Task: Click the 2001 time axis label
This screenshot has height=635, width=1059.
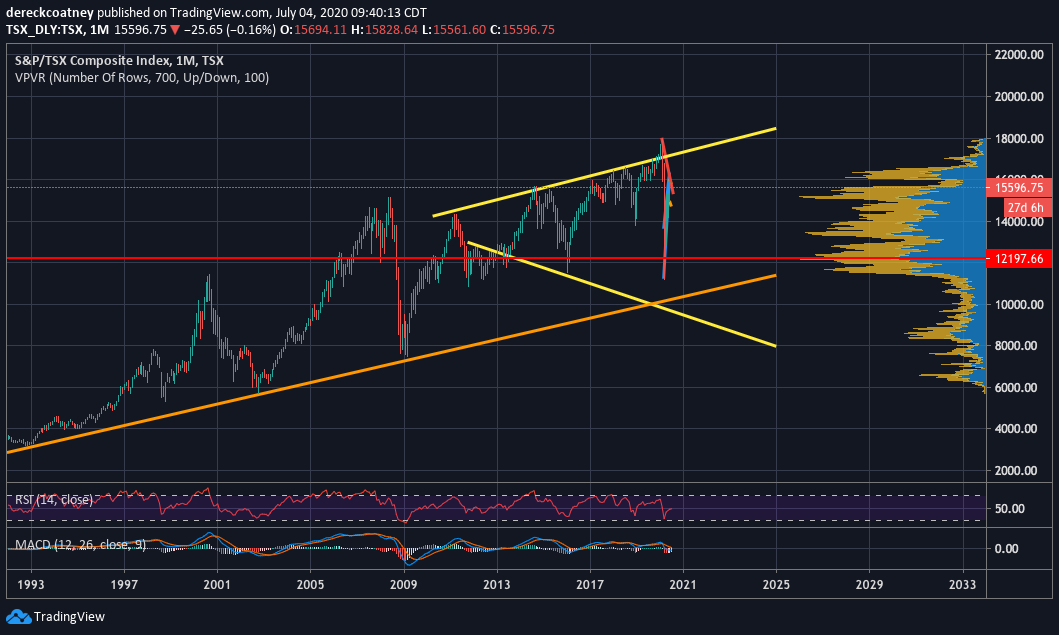Action: pos(217,584)
